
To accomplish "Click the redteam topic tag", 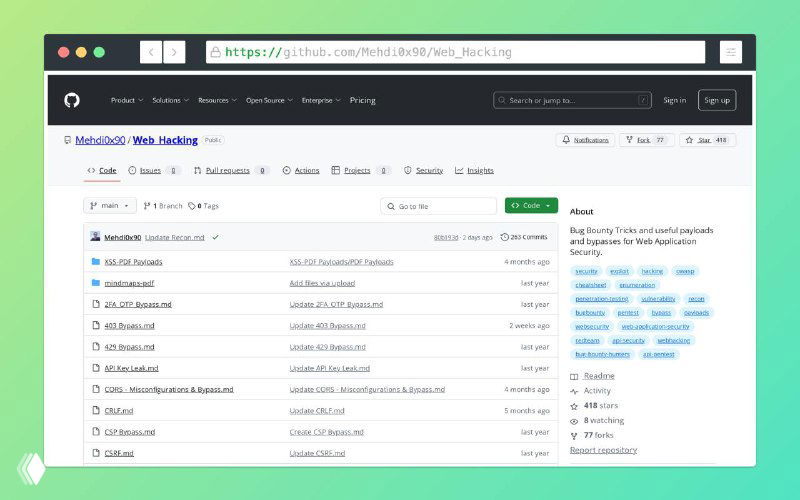I will tap(587, 340).
